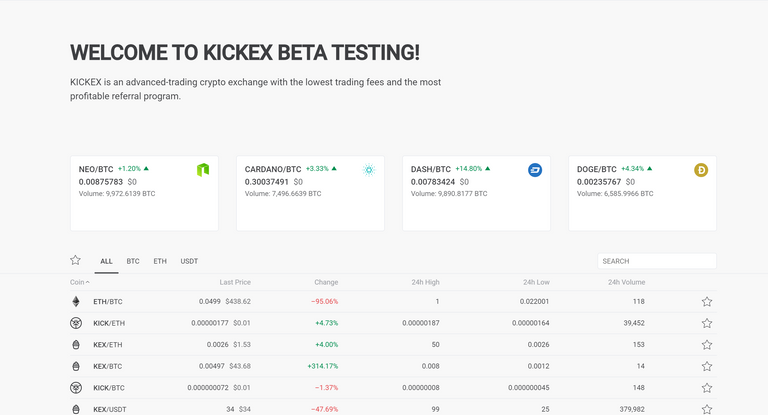Screen dimensions: 768x415
Task: Open the KEX/ETH pair link
Action: point(108,345)
